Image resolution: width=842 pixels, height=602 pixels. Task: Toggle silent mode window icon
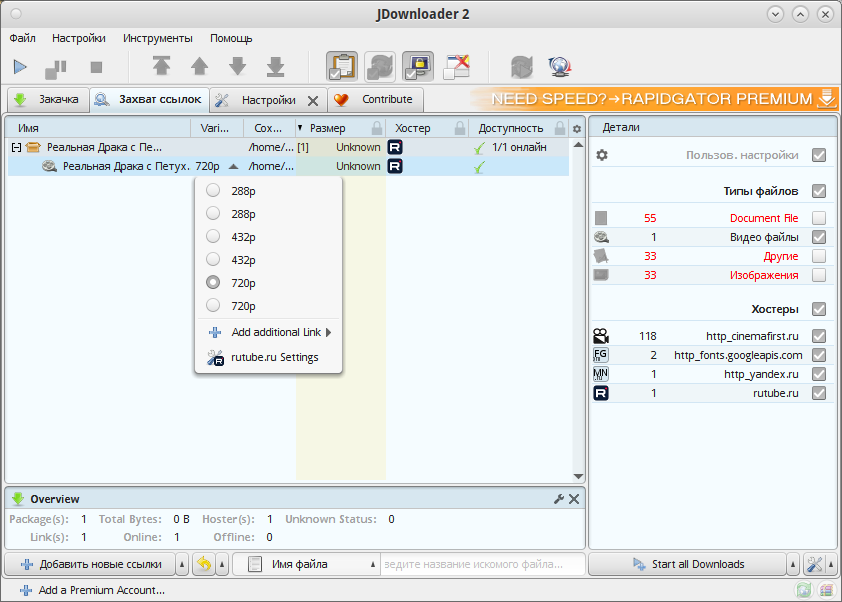[456, 67]
